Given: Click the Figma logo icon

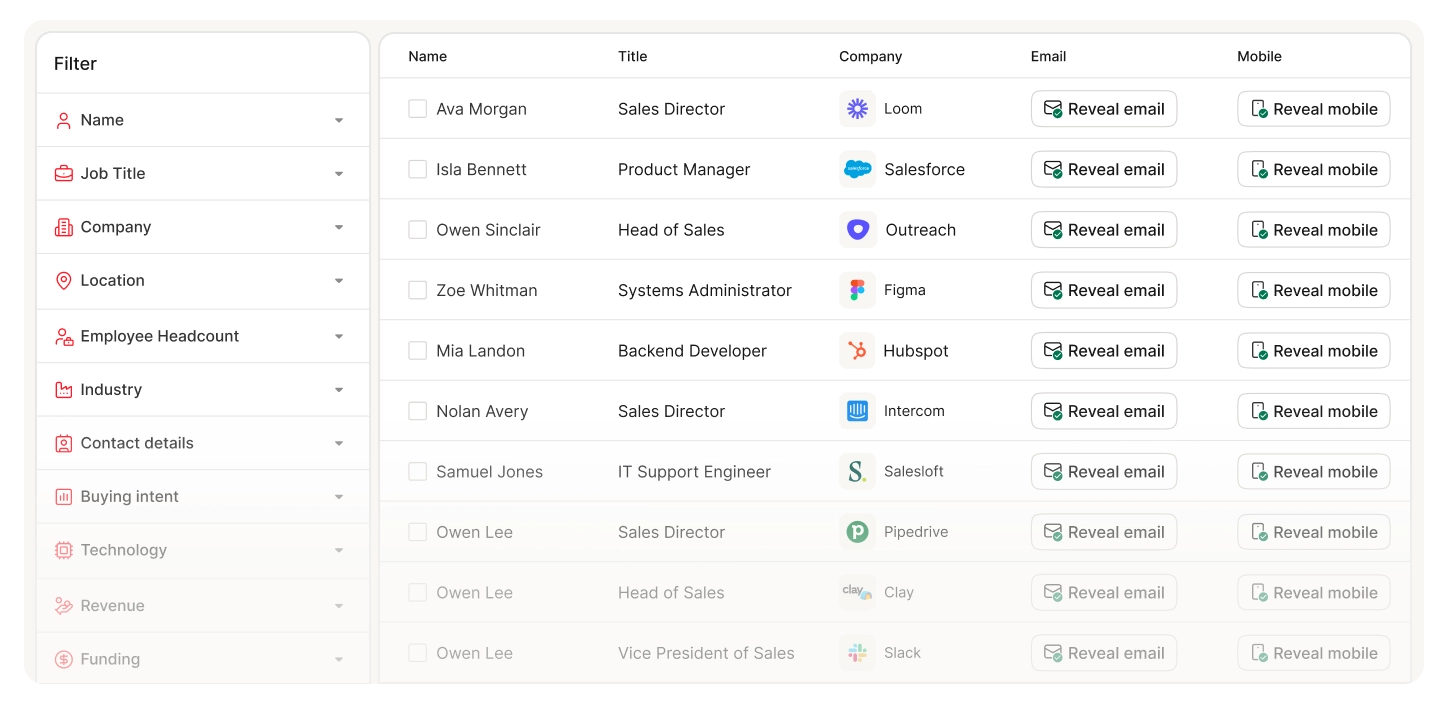Looking at the screenshot, I should pos(857,290).
